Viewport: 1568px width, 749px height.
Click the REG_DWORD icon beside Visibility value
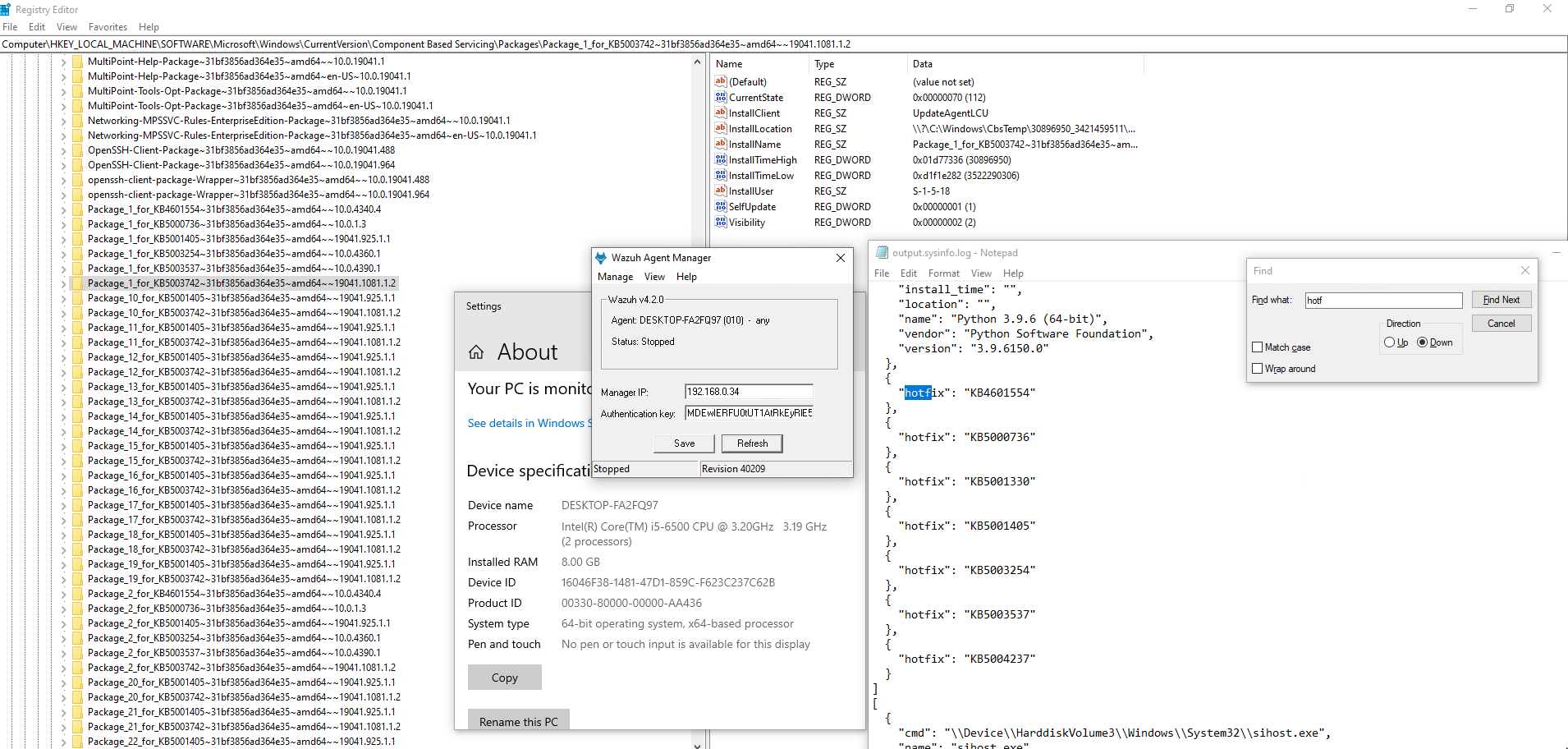pyautogui.click(x=720, y=222)
